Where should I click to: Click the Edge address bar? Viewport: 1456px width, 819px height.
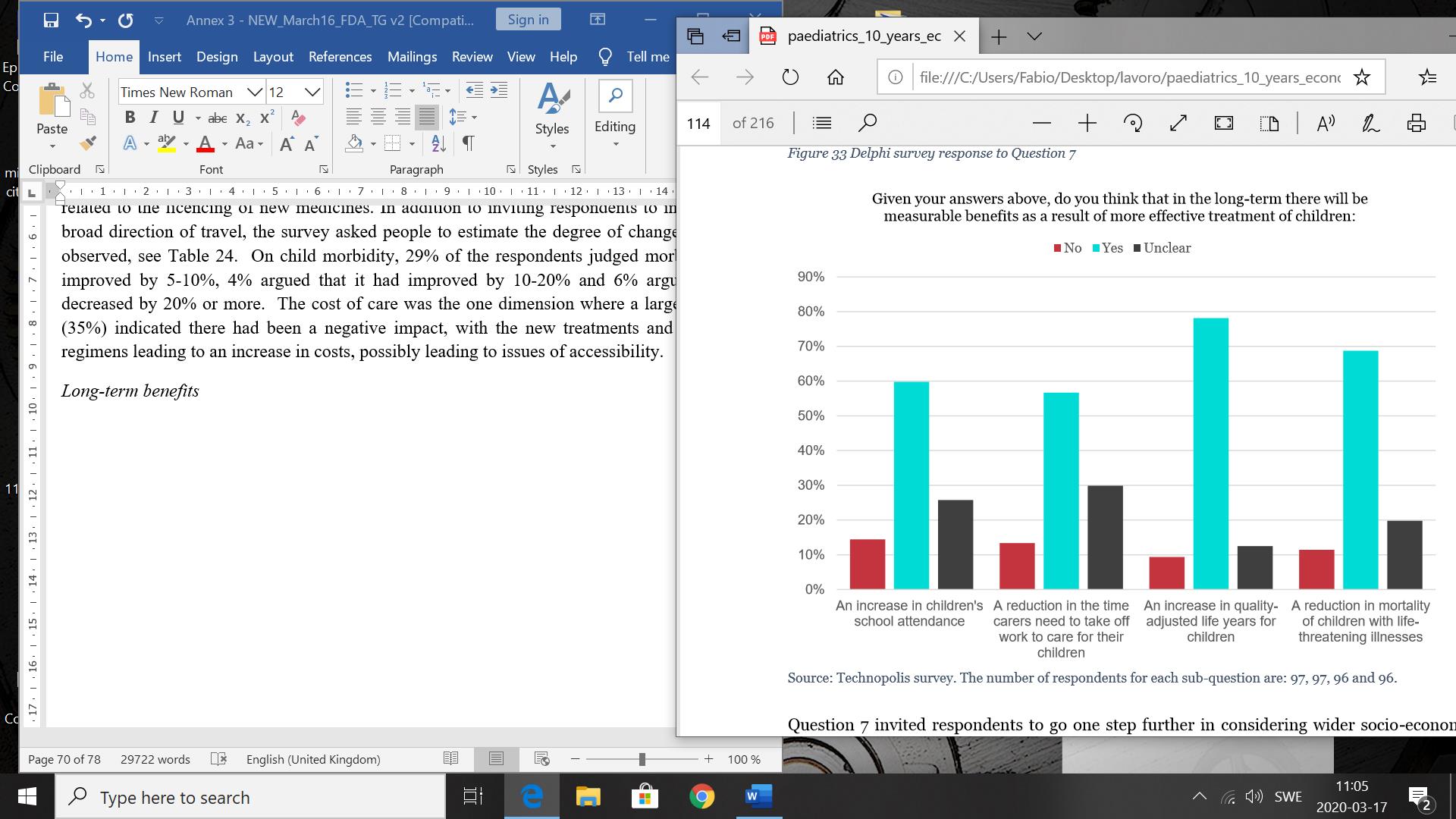tap(1128, 77)
